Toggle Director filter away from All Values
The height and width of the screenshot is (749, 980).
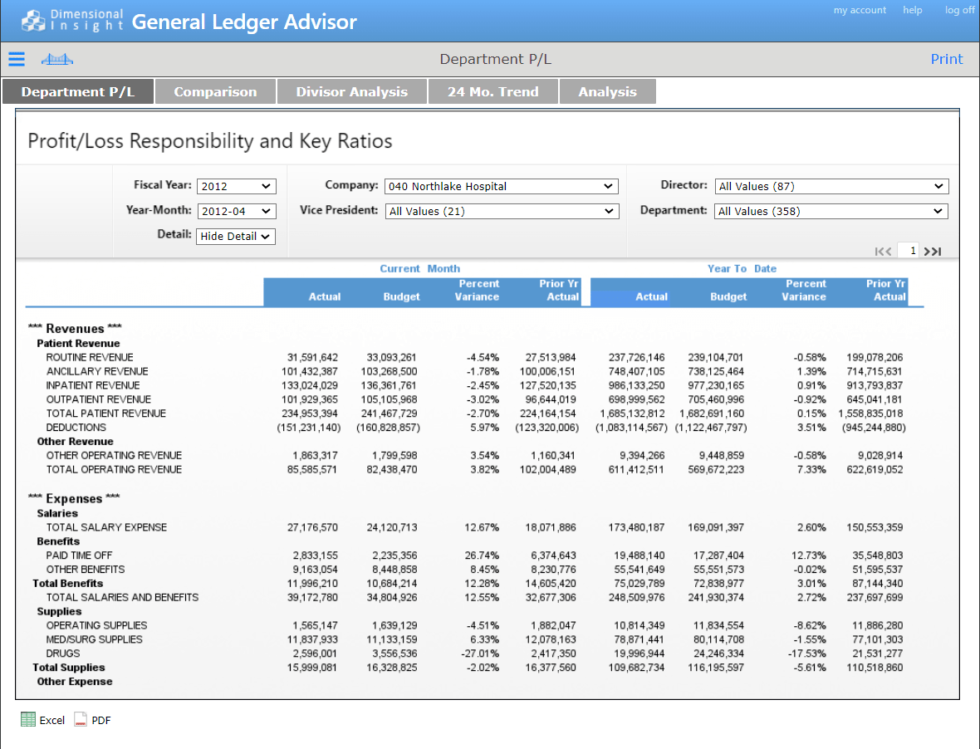click(832, 186)
